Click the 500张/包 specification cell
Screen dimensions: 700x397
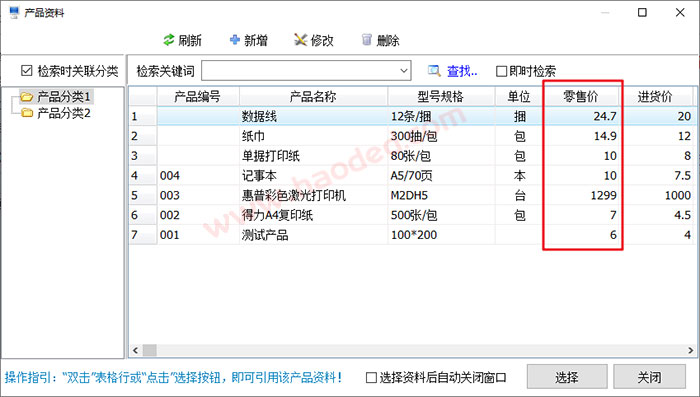click(x=441, y=215)
